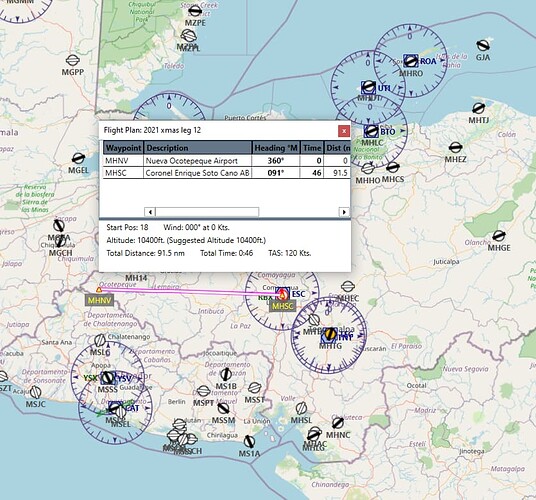The image size is (536, 500).
Task: Click the MGPP airport icon
Action: pos(72,60)
